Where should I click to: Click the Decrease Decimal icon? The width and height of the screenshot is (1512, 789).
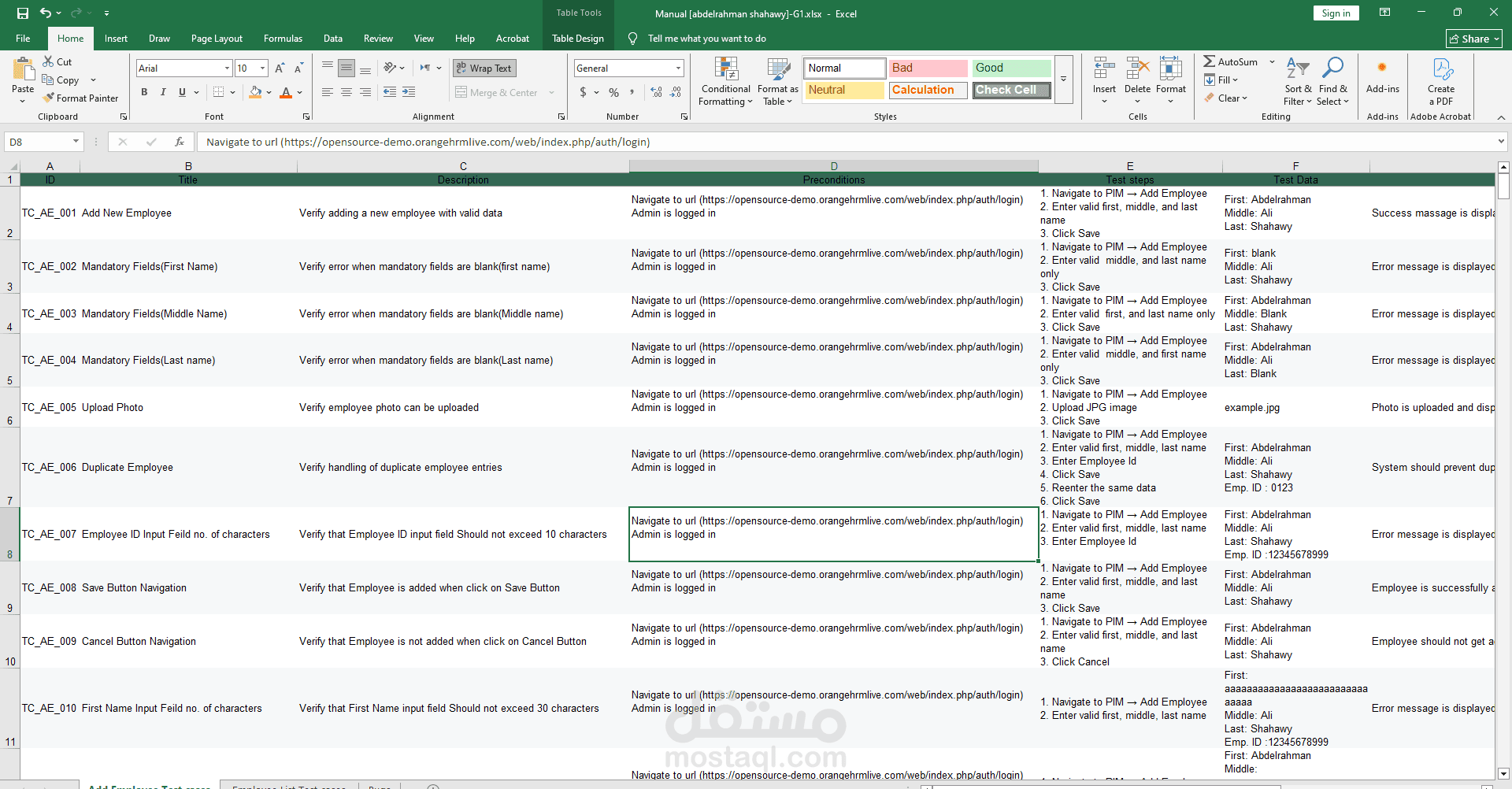tap(676, 92)
